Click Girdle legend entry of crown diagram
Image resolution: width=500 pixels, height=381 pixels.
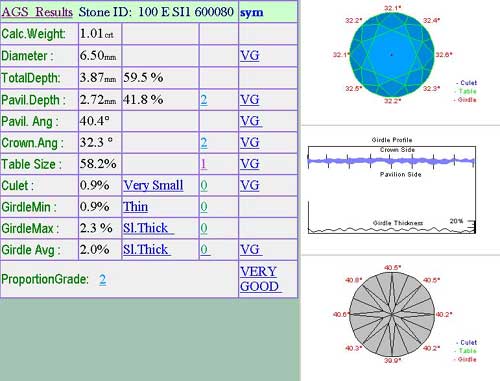coord(465,100)
